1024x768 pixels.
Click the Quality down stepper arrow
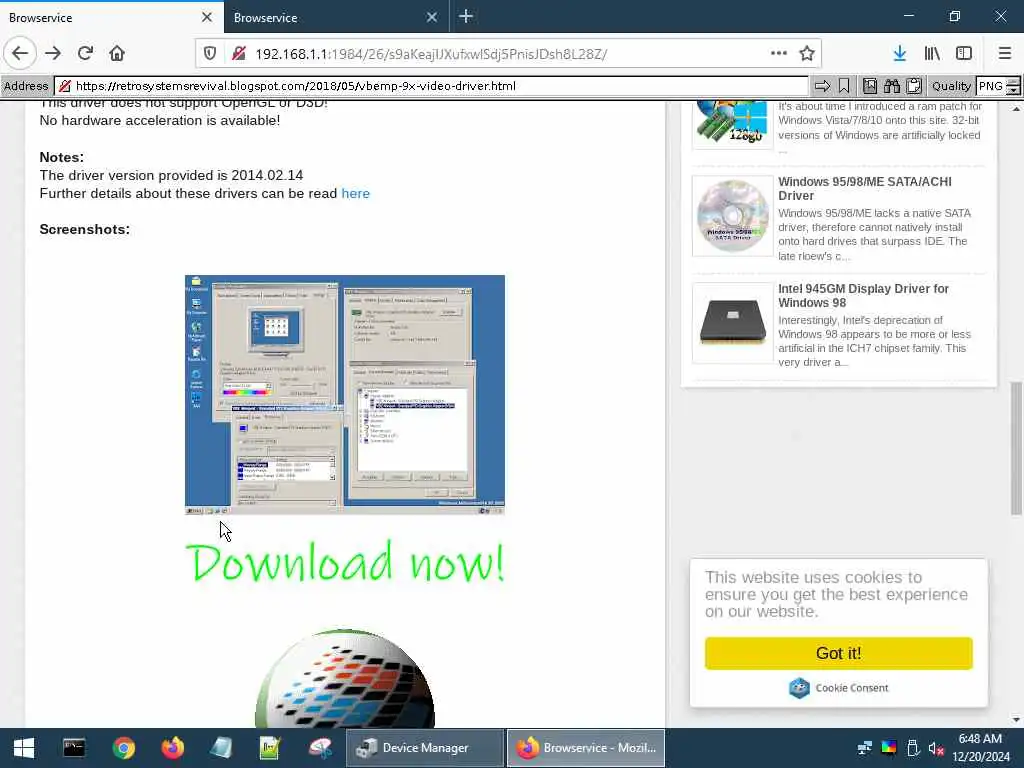click(x=1014, y=91)
